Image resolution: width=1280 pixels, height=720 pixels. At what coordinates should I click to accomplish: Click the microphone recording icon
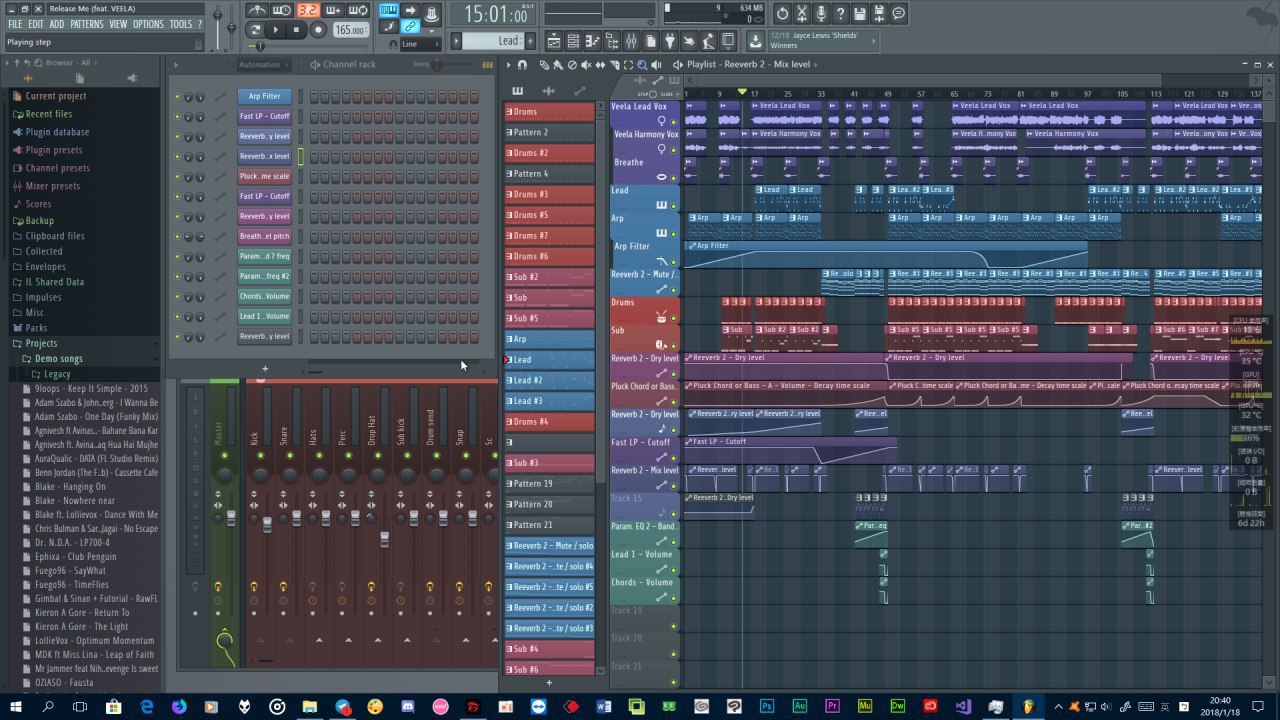pos(821,14)
